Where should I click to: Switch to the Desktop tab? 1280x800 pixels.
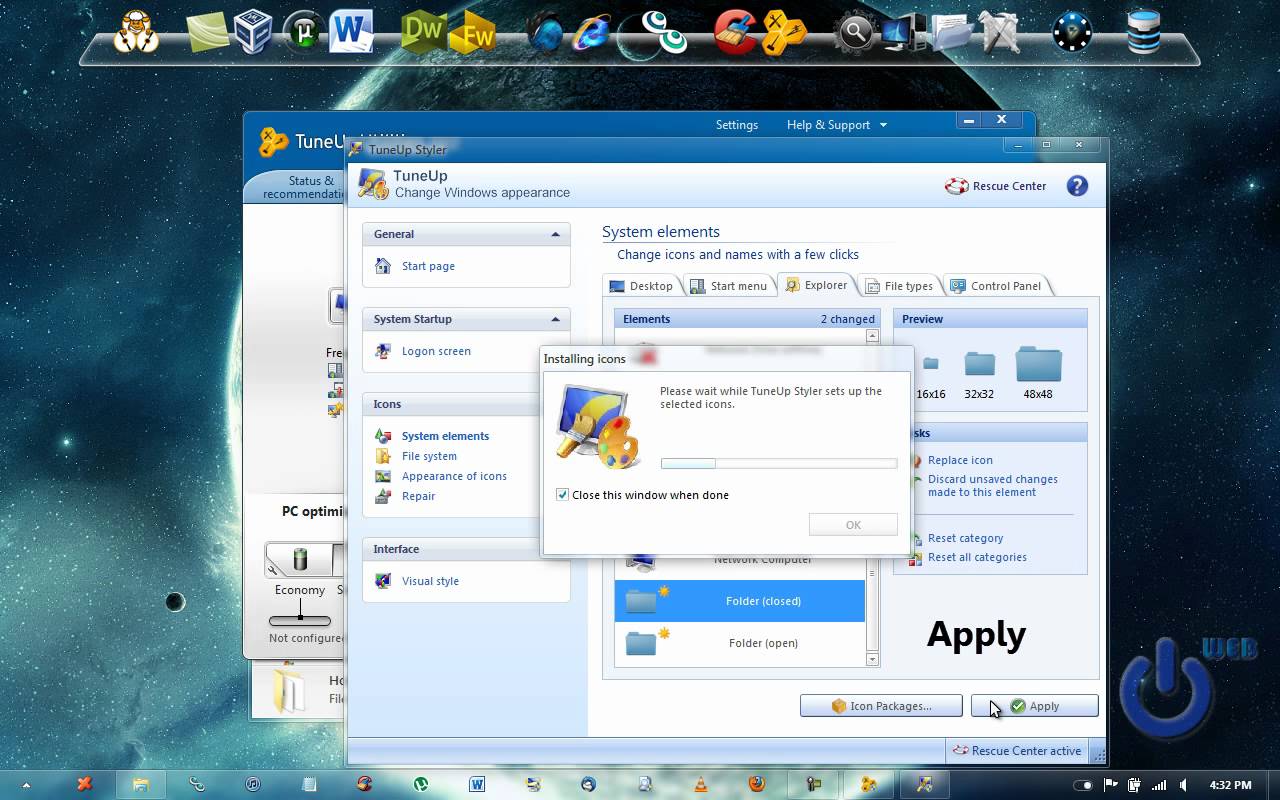click(x=642, y=286)
